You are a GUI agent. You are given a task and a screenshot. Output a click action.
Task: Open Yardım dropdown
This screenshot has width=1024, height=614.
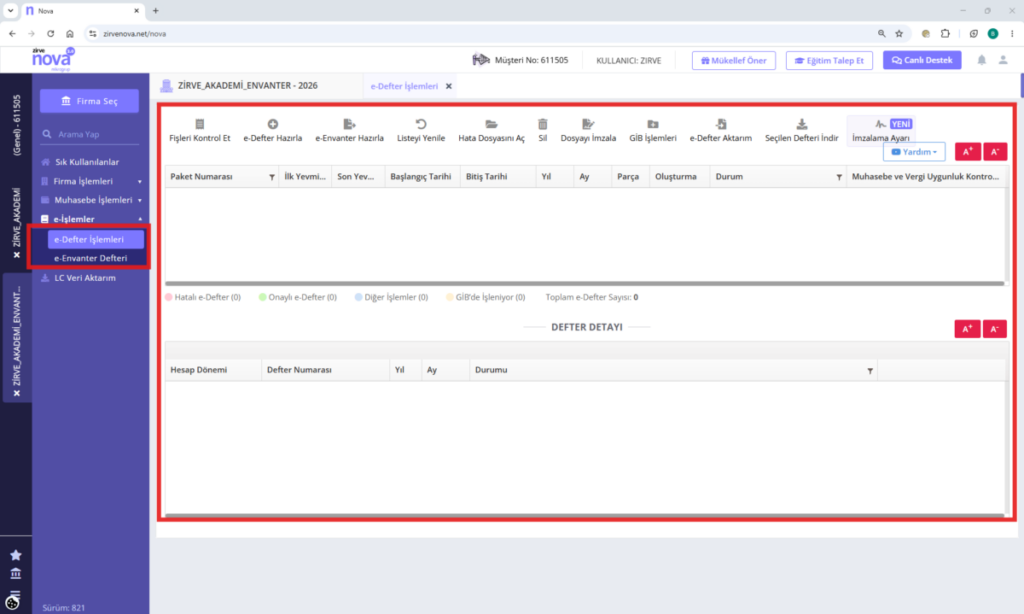point(914,152)
